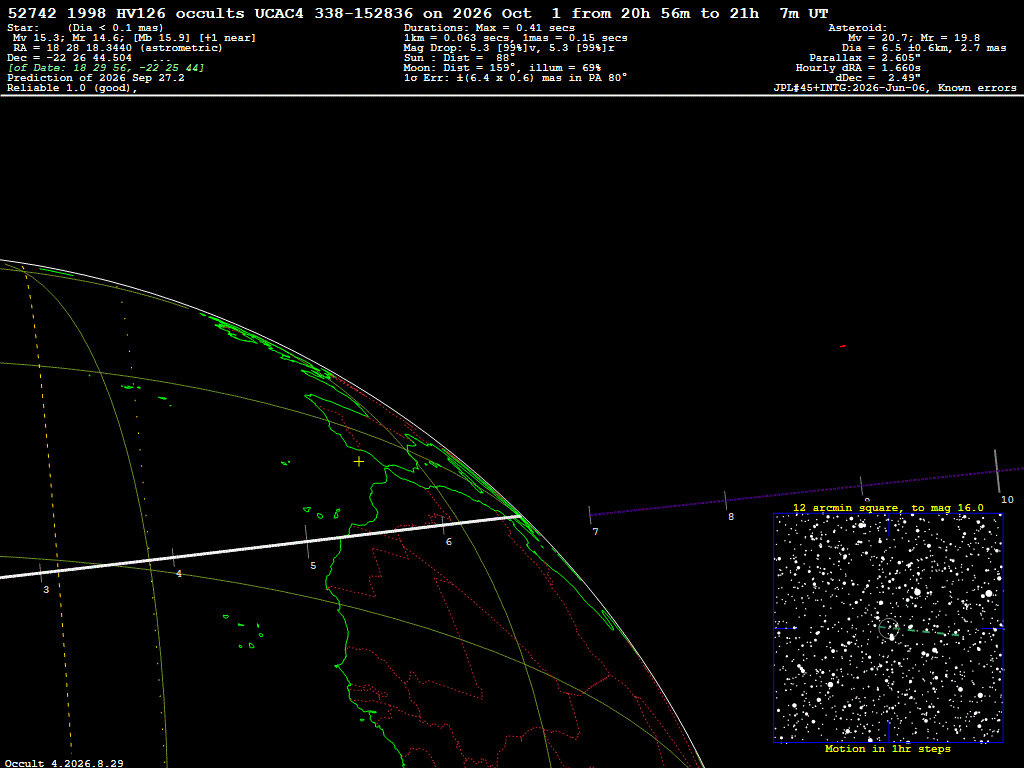Click the "JPL#45+INTG:2026-Jun-06" orbit source text
This screenshot has width=1024, height=768.
850,88
